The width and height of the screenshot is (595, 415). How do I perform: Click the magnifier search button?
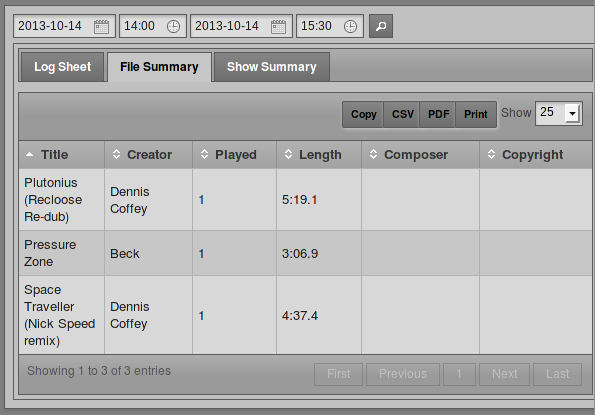(381, 26)
